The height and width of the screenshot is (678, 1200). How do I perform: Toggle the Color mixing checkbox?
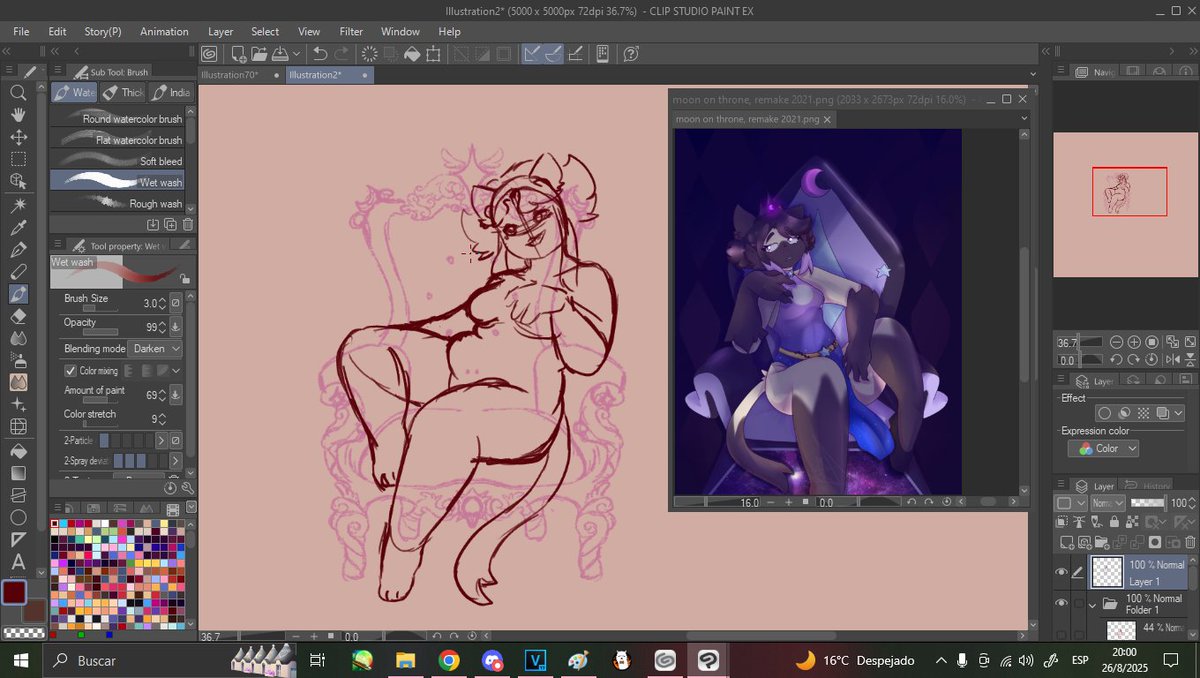70,371
